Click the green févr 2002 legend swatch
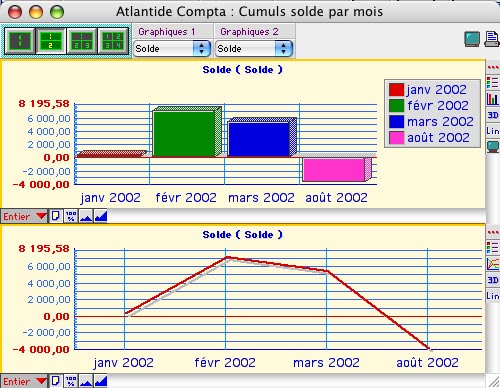This screenshot has width=500, height=388. [396, 106]
